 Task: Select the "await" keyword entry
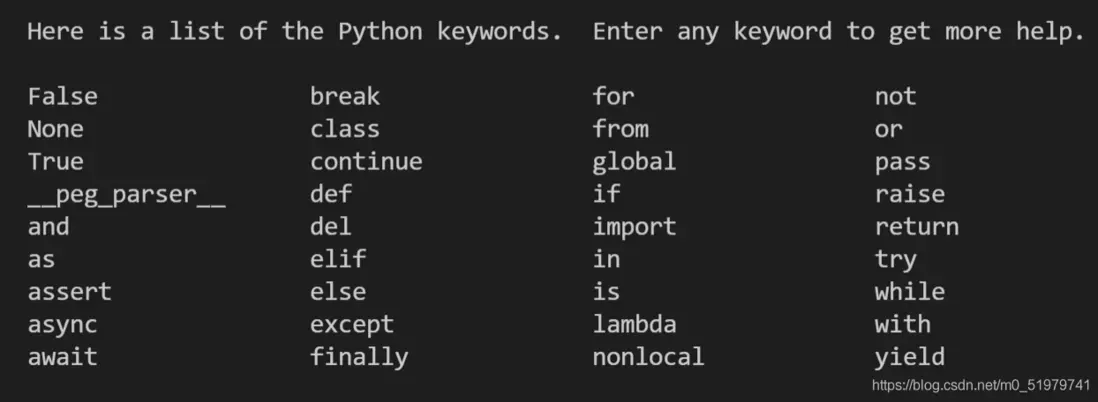(62, 357)
